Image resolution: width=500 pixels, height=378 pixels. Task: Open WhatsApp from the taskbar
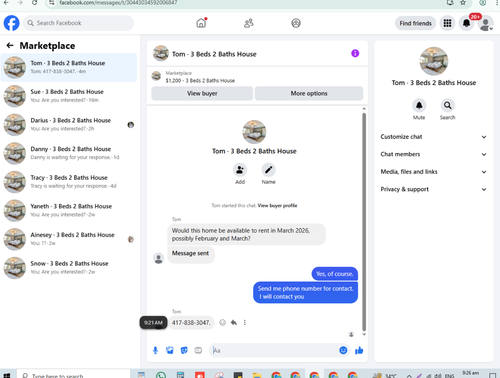pos(161,375)
